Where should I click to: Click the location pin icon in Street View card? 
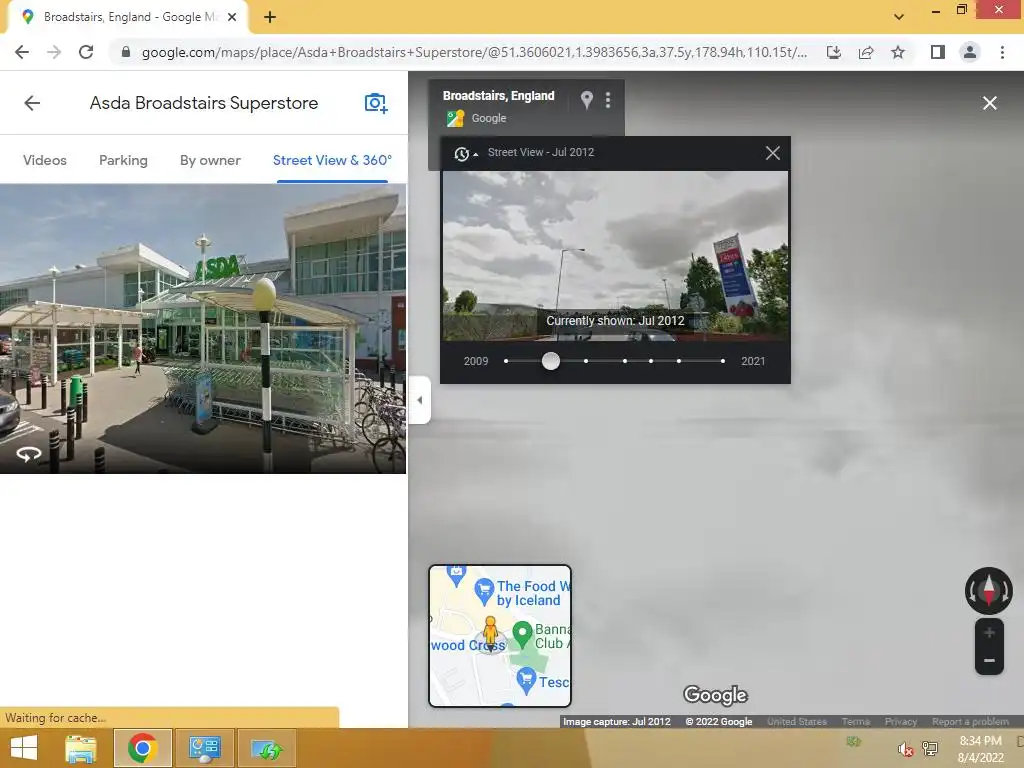point(586,100)
